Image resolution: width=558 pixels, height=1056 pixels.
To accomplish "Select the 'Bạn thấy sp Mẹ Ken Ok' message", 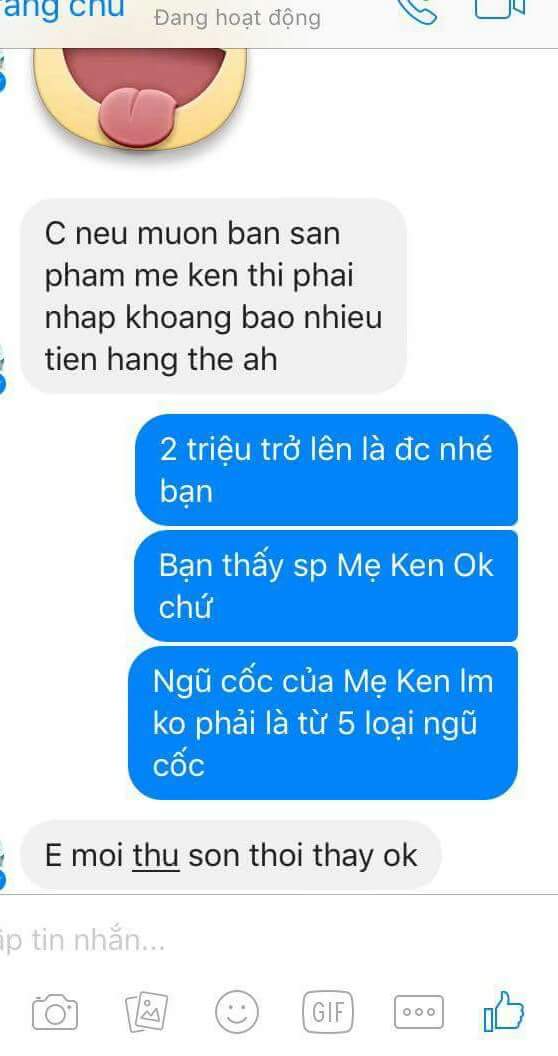I will pyautogui.click(x=326, y=586).
